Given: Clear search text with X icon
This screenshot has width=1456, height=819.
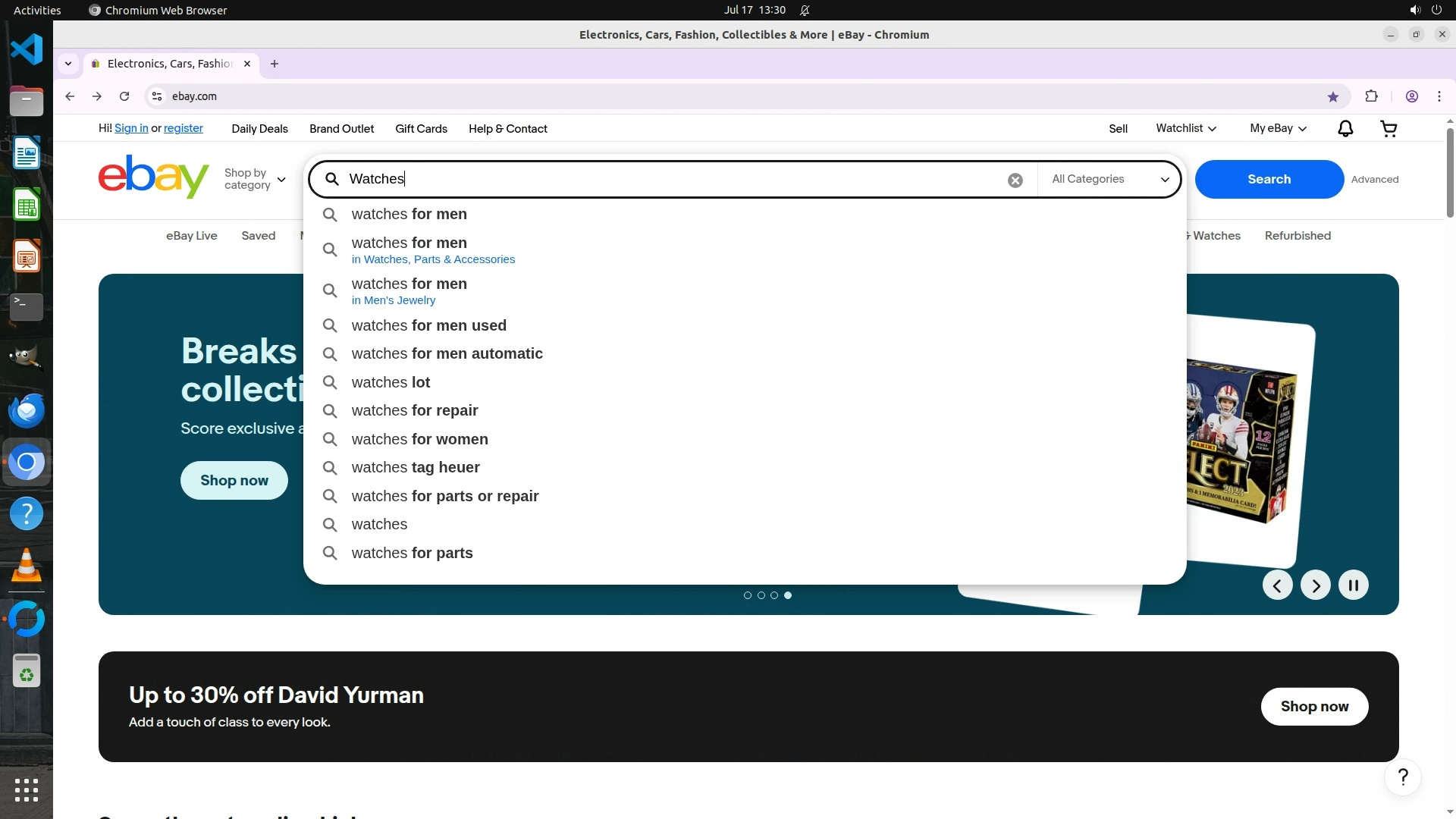Looking at the screenshot, I should pyautogui.click(x=1015, y=180).
